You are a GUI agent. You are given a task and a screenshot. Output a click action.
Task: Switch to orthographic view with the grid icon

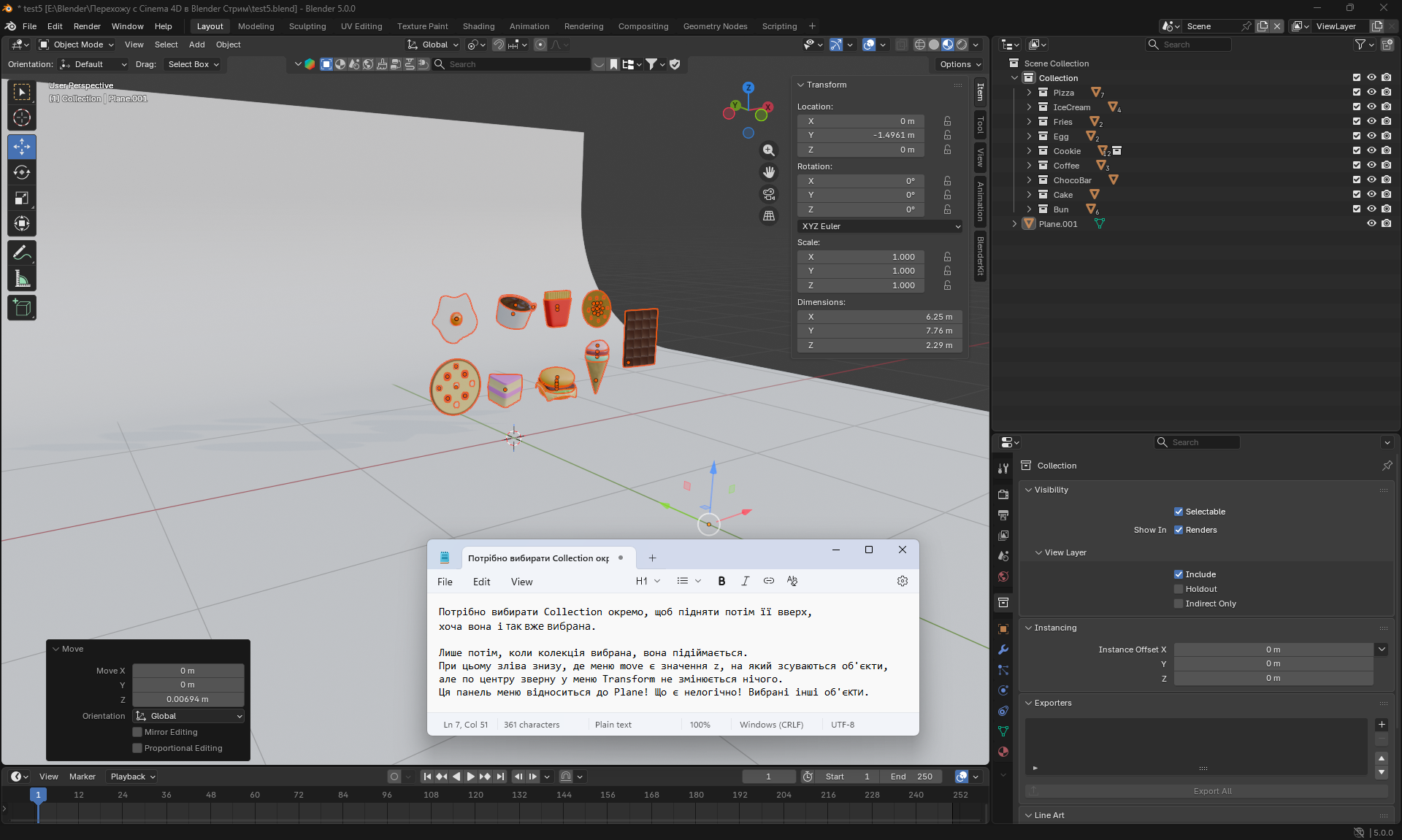(769, 216)
